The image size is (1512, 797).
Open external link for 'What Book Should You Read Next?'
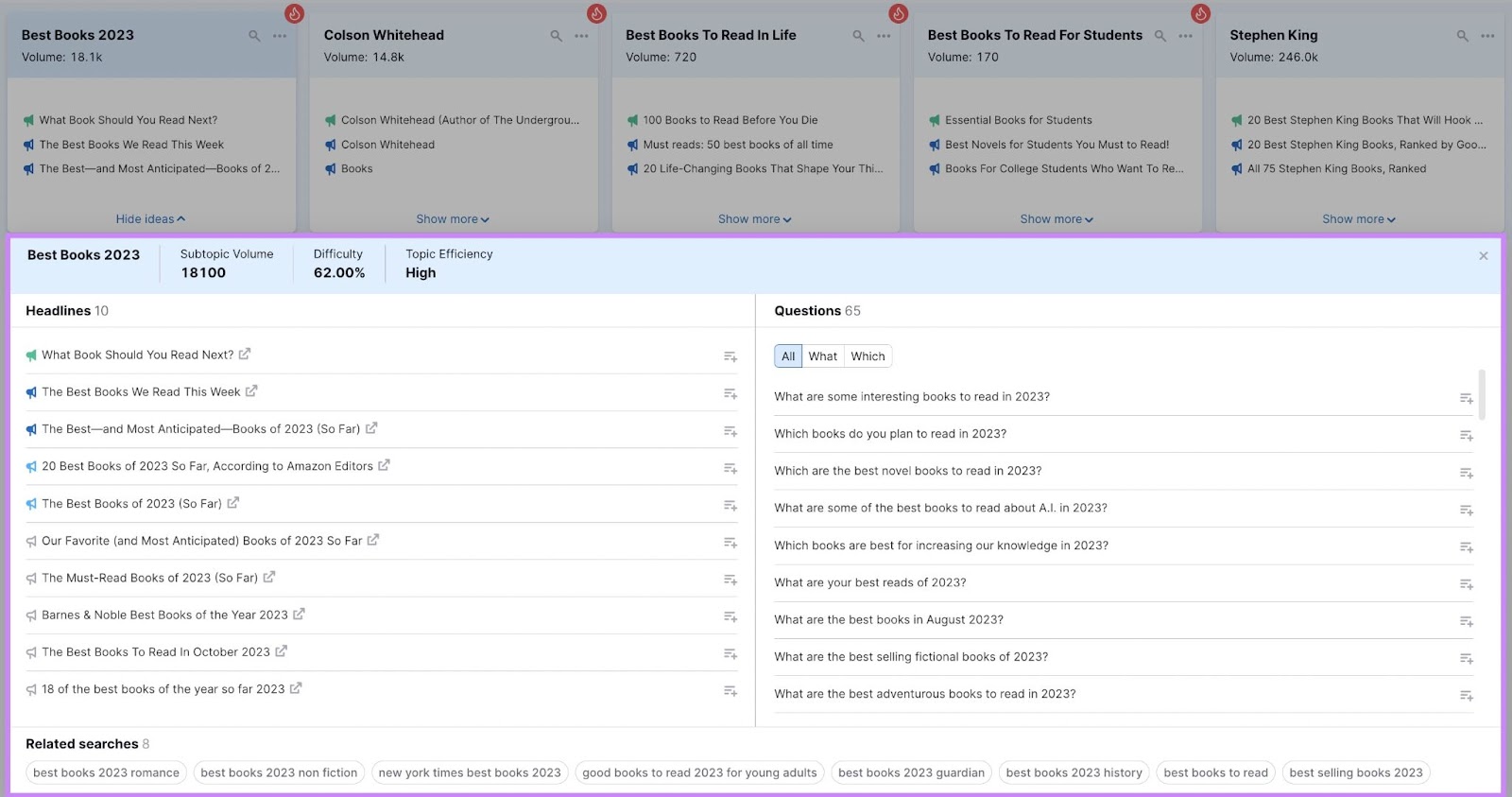coord(245,355)
